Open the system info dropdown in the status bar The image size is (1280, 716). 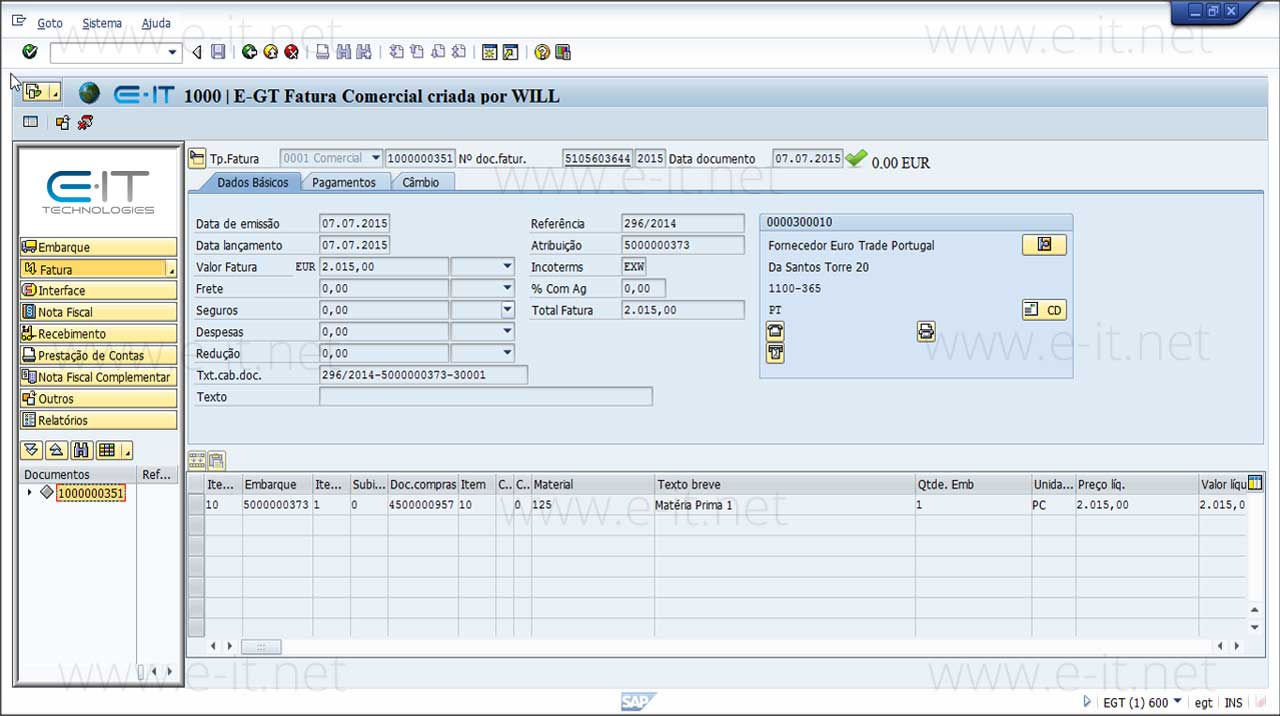pos(1177,702)
